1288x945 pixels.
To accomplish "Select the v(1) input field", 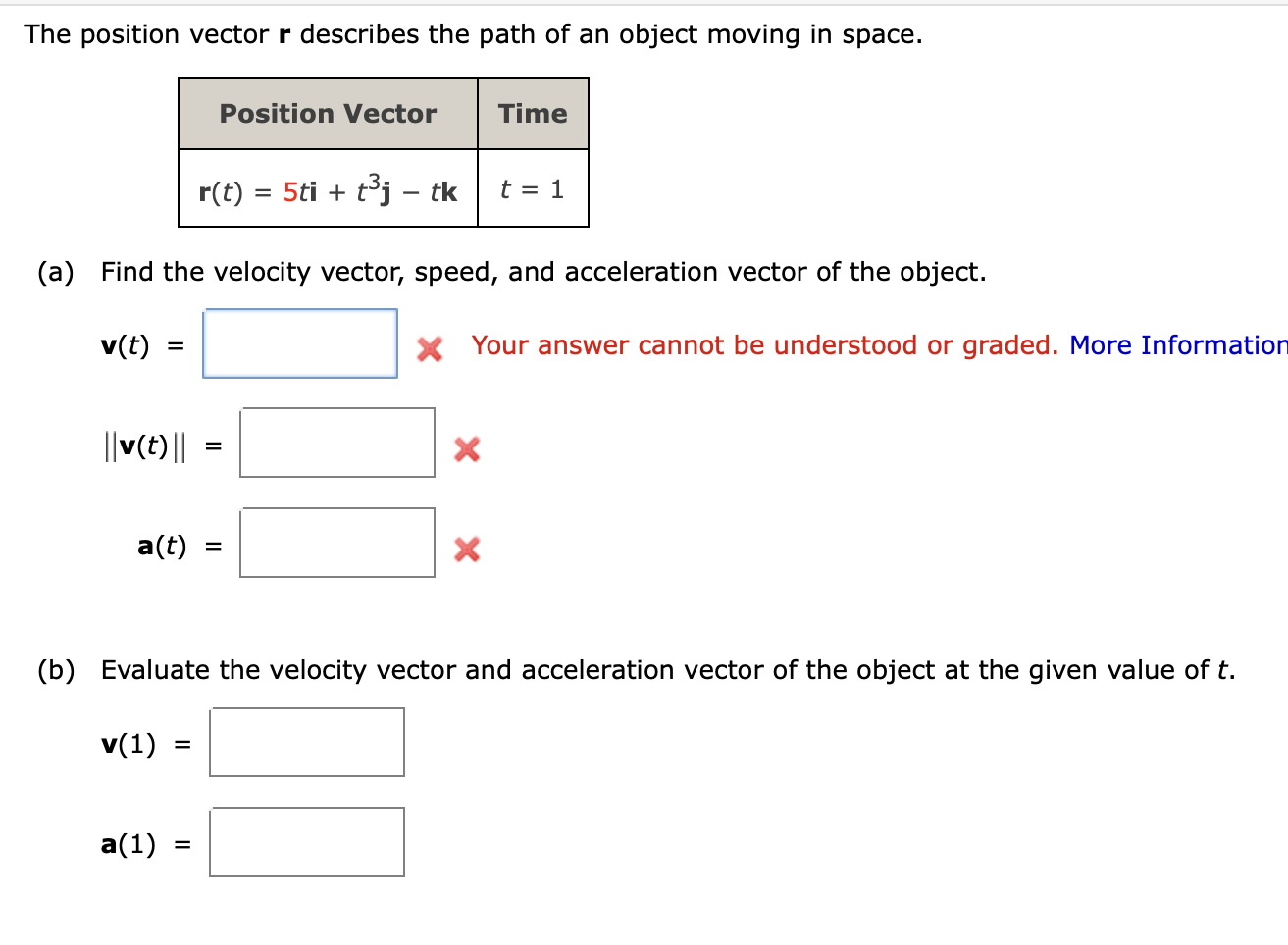I will coord(306,742).
